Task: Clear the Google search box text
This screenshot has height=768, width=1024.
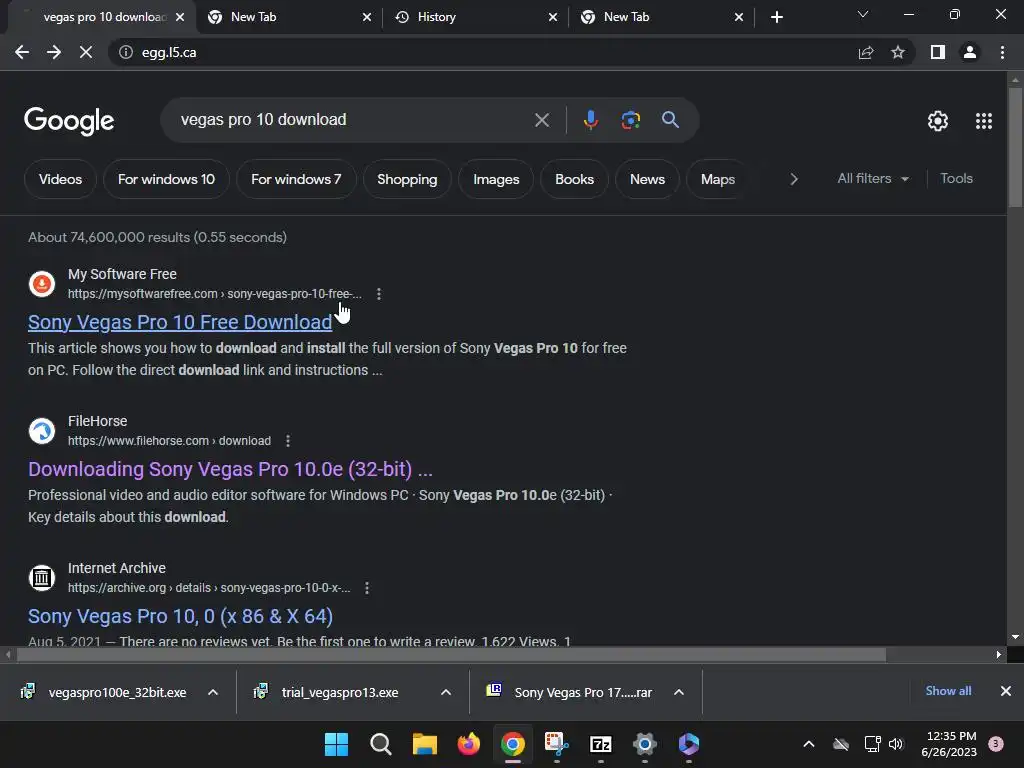Action: coord(541,120)
